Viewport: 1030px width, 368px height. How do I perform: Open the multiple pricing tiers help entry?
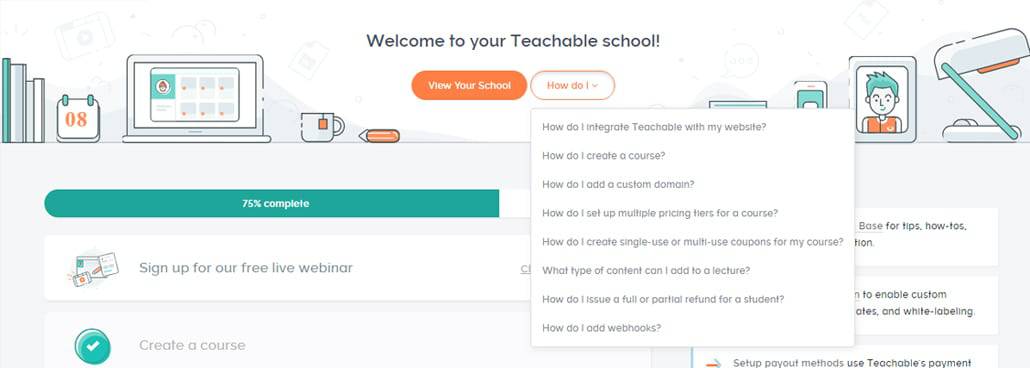click(x=660, y=213)
